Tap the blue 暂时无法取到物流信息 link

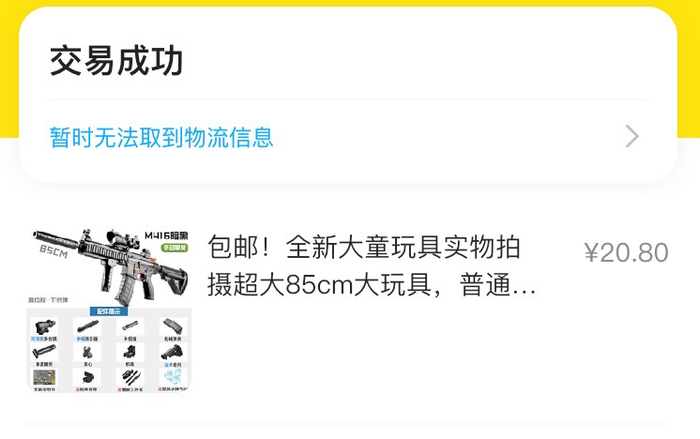161,137
